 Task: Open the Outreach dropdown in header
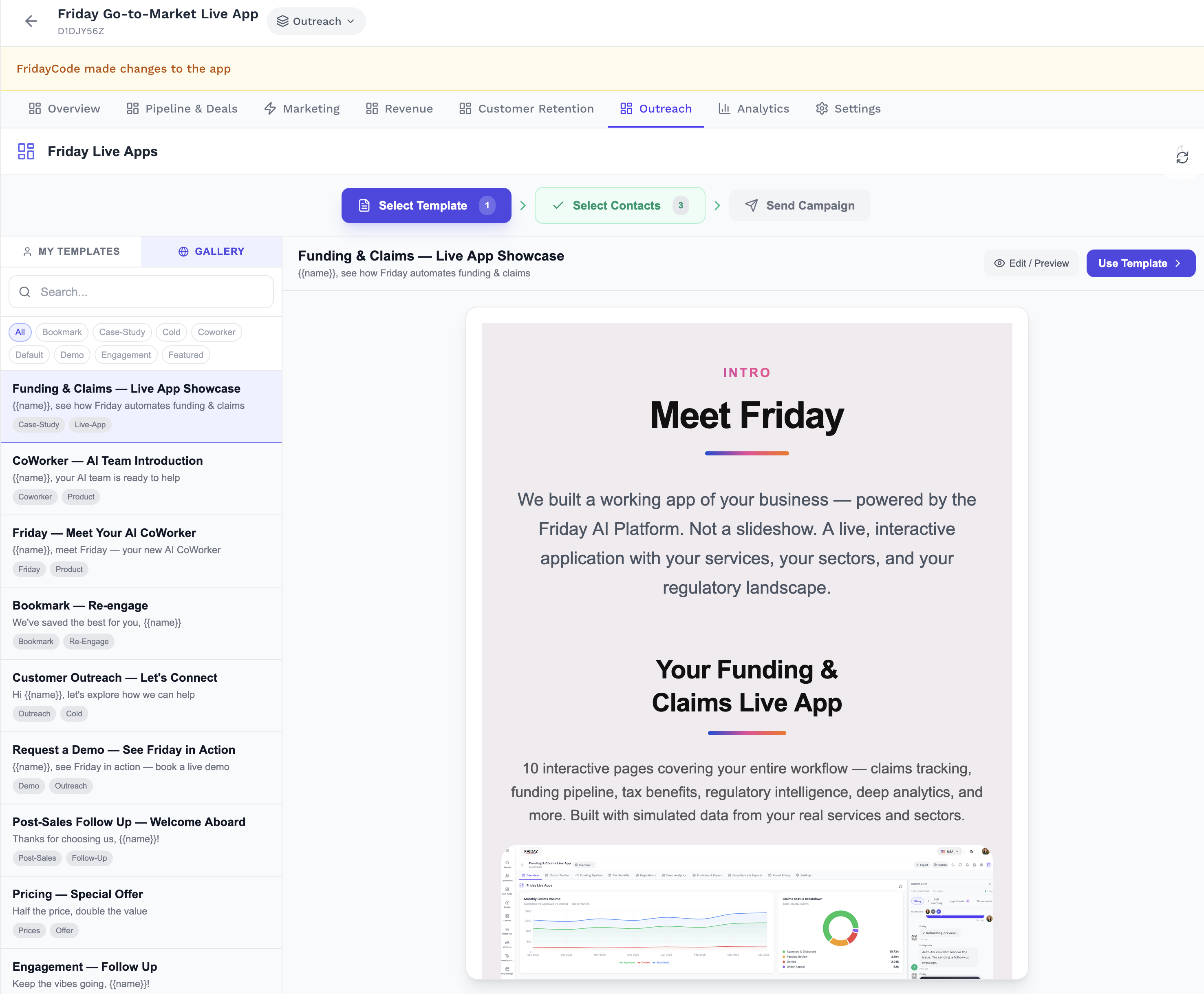(316, 21)
